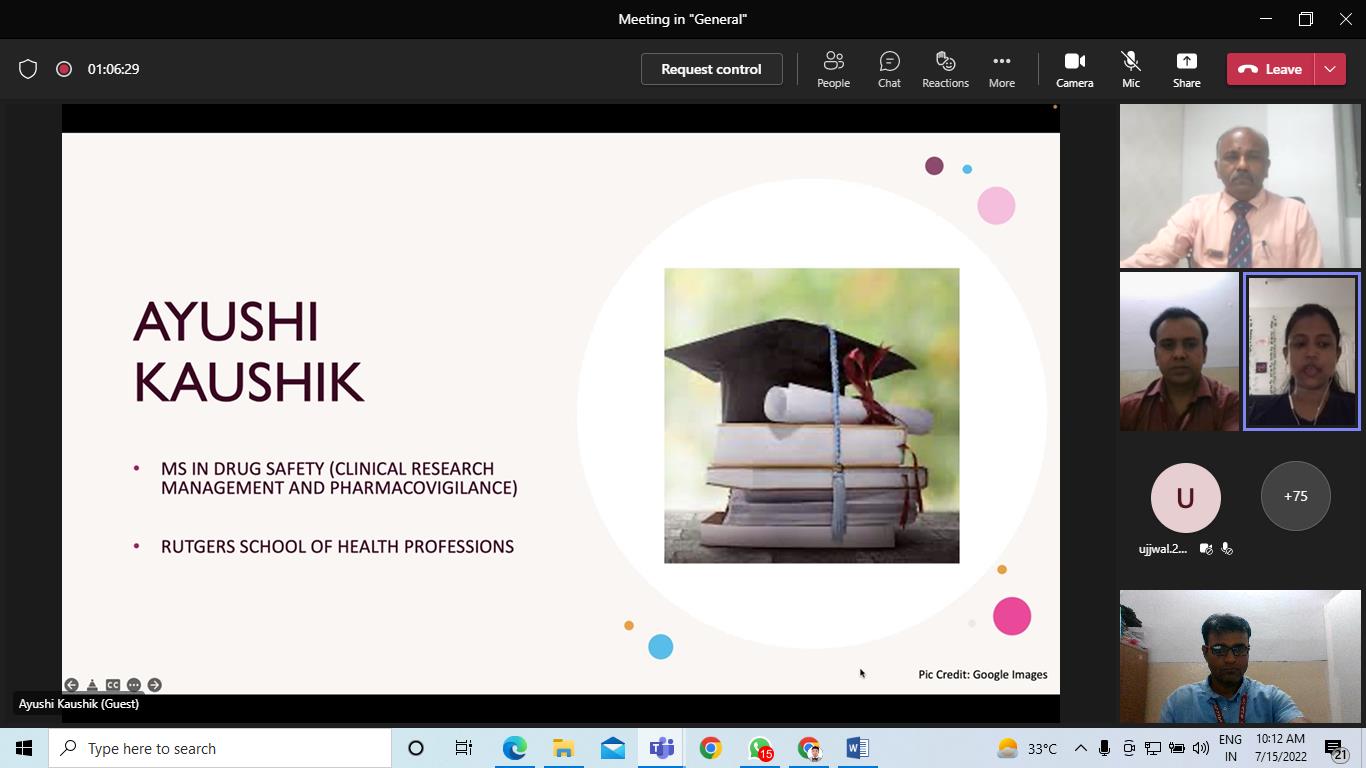Viewport: 1366px width, 768px height.
Task: Expand the Leave button dropdown arrow
Action: 1330,69
